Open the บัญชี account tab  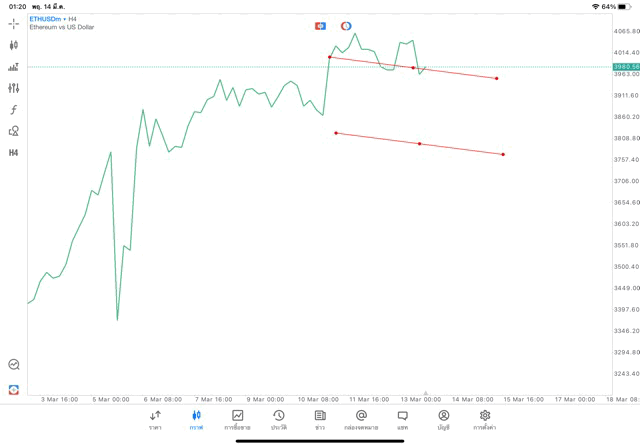click(x=443, y=419)
